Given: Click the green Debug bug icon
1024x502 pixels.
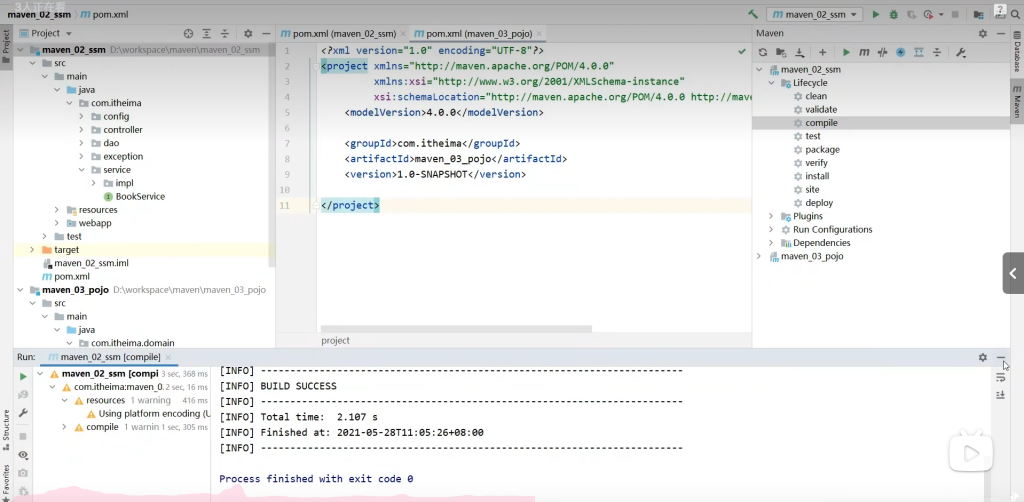Looking at the screenshot, I should 893,14.
